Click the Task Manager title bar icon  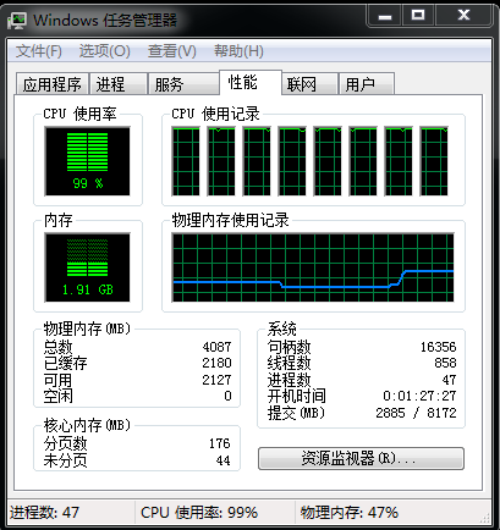click(17, 21)
